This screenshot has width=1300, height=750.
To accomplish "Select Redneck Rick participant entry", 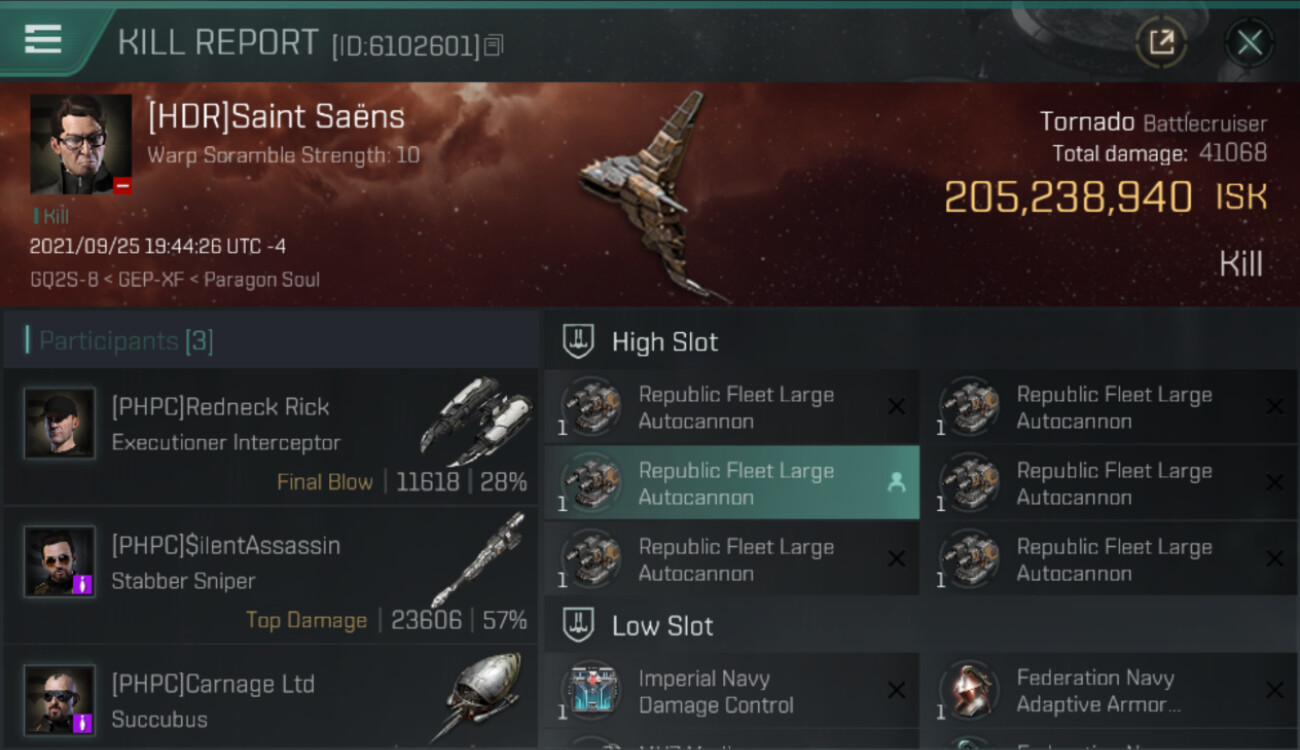I will click(270, 436).
